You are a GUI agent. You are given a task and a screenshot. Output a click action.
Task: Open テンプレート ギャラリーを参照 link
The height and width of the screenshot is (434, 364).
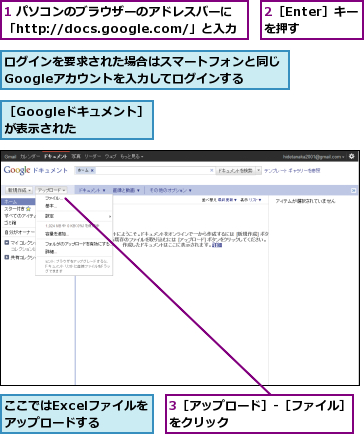pyautogui.click(x=292, y=170)
